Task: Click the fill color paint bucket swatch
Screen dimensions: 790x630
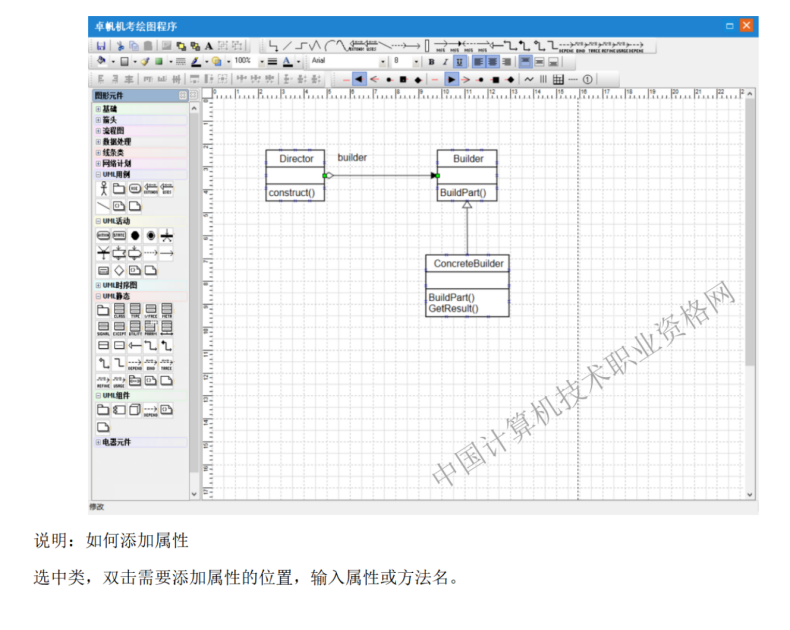Action: tap(101, 61)
